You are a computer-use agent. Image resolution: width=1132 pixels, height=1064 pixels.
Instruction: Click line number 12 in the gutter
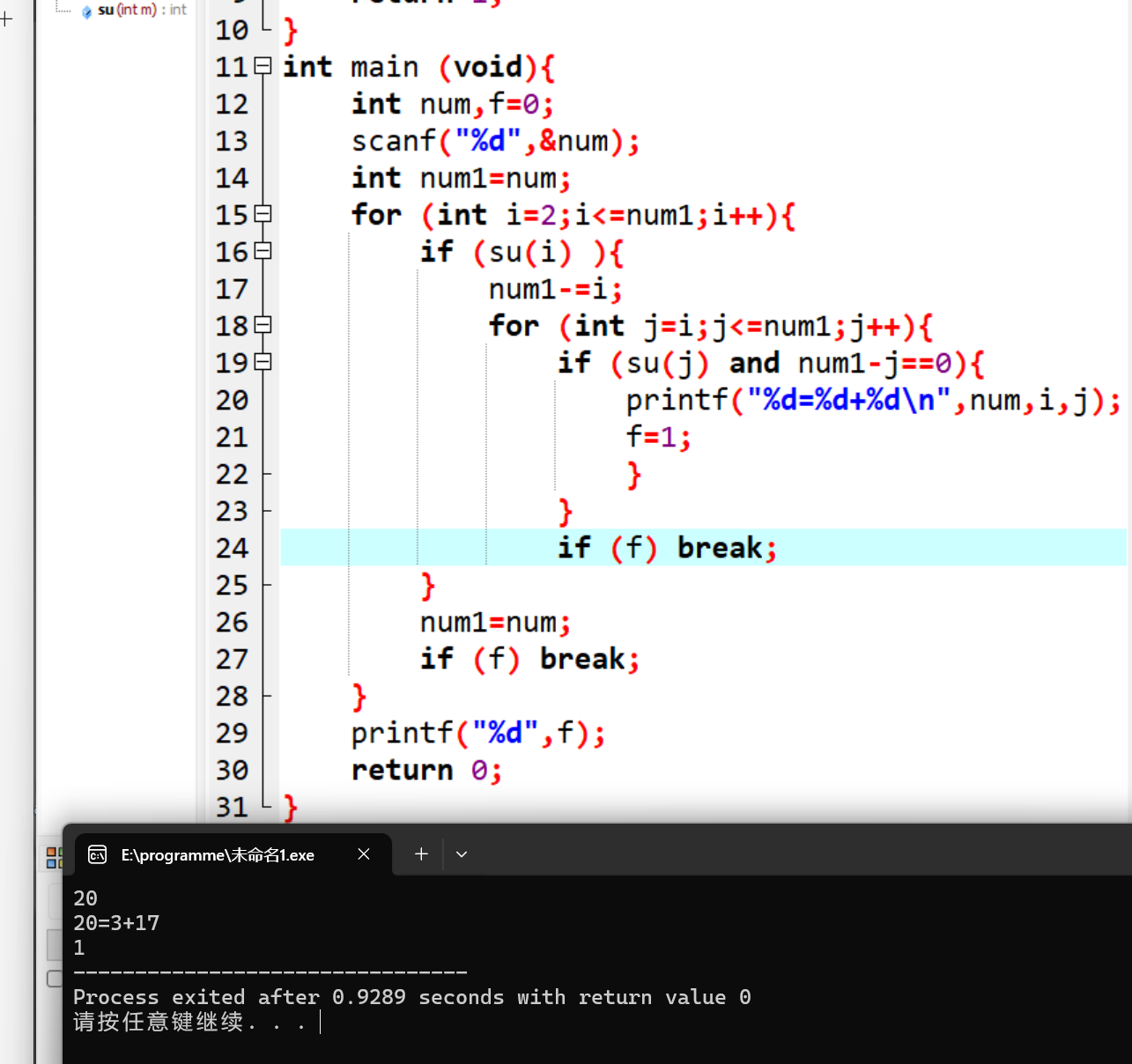[x=232, y=104]
